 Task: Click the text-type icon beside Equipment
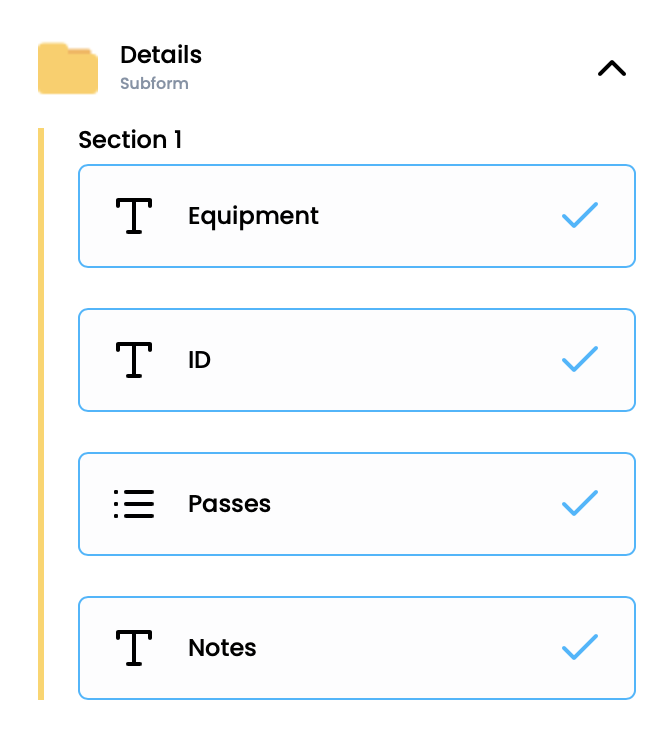coord(134,216)
